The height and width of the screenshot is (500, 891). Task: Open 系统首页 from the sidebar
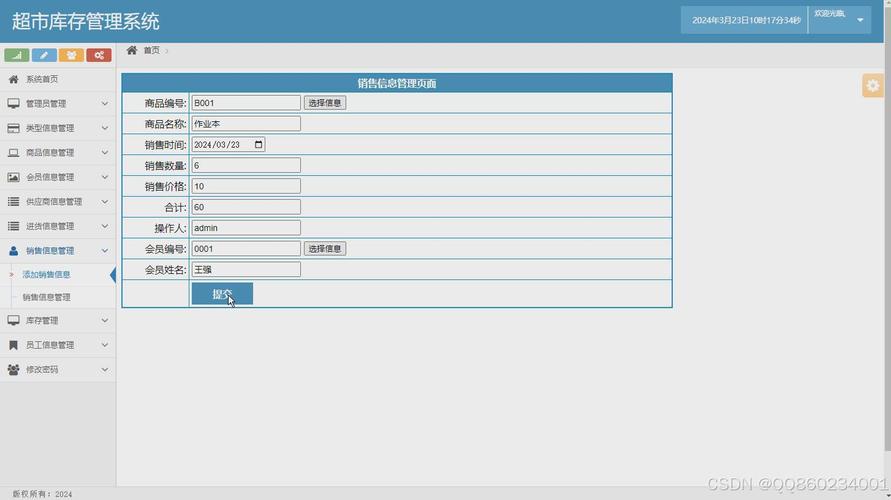click(x=42, y=79)
